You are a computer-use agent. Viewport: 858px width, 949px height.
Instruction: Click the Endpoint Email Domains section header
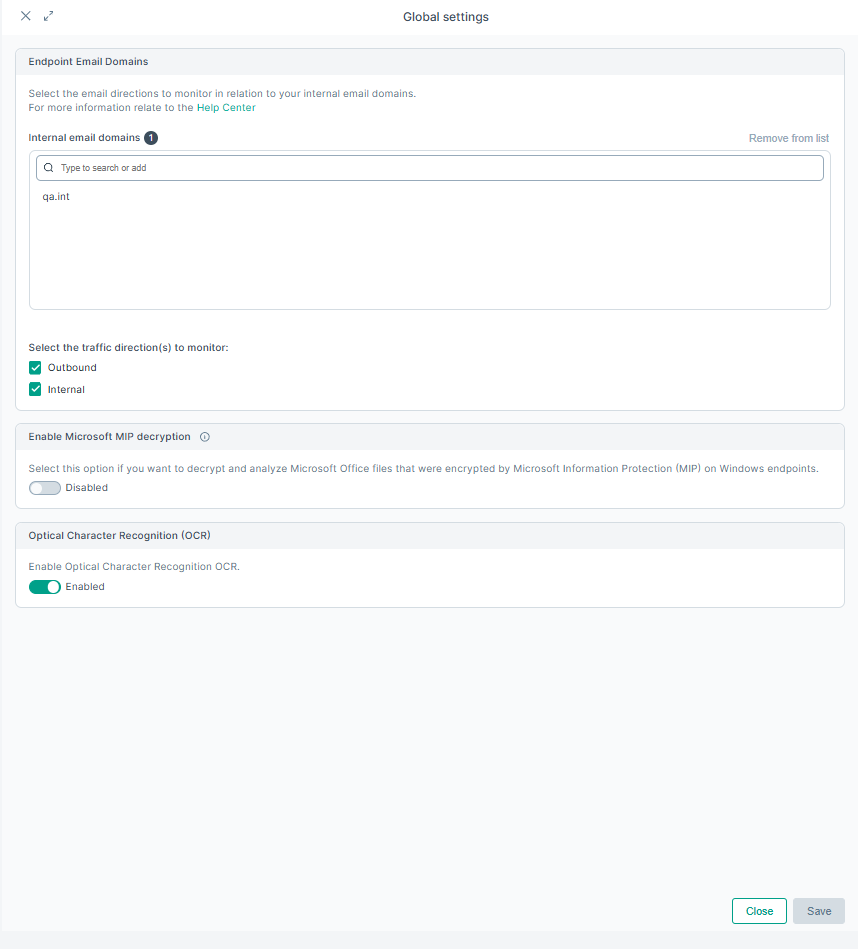[88, 62]
